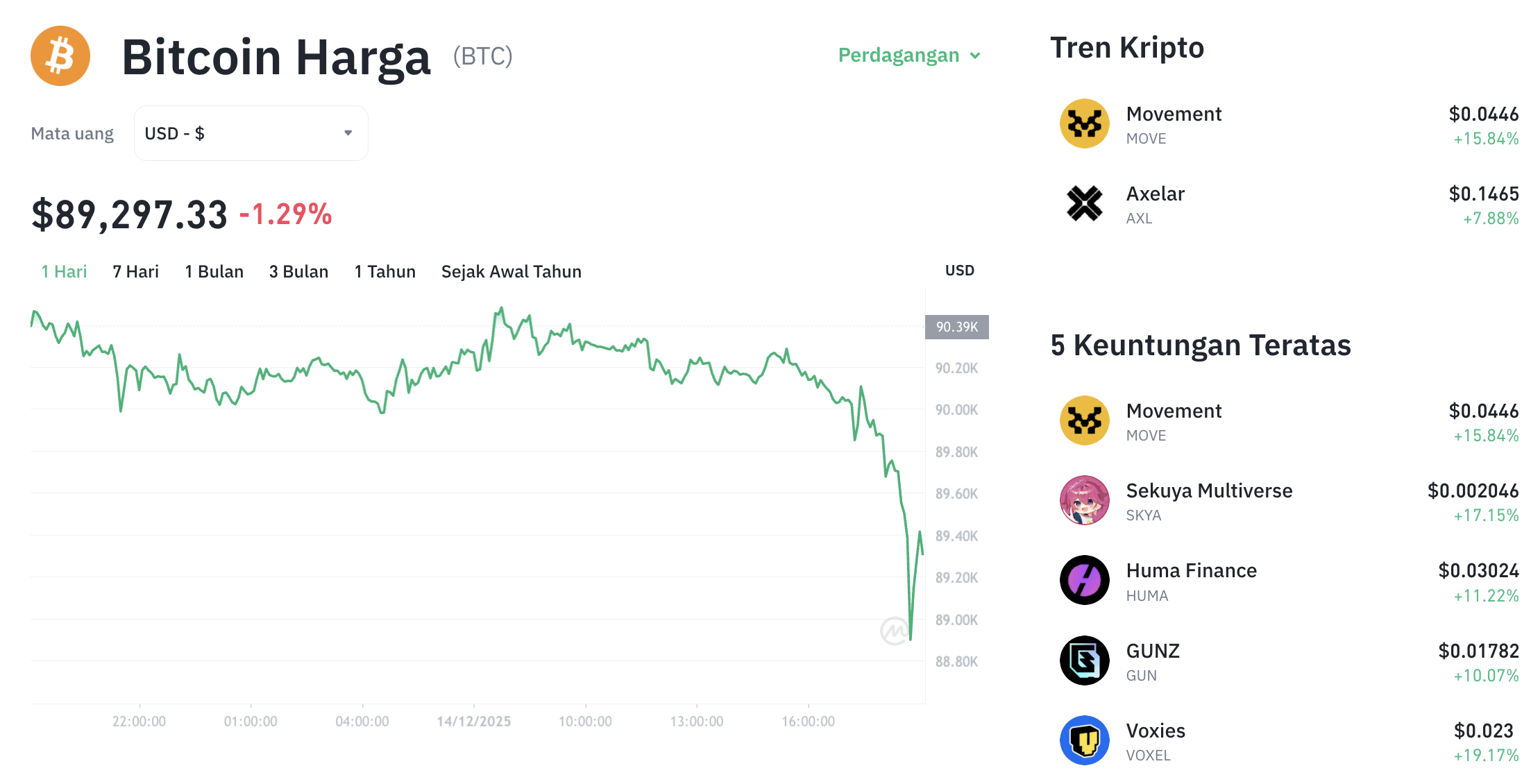Click the USD - $ selector arrow
The image size is (1531, 784).
(x=348, y=133)
